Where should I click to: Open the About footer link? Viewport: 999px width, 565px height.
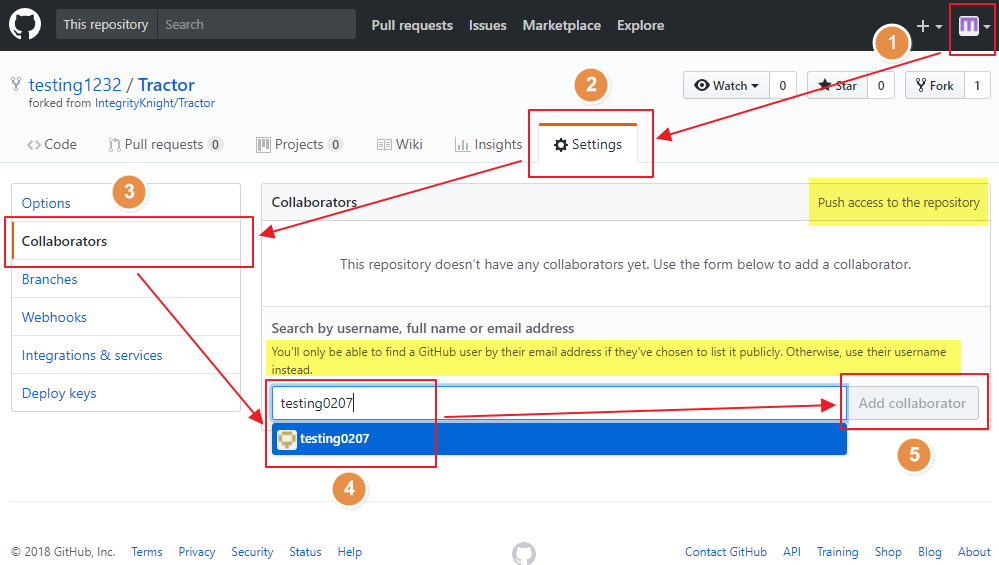pos(974,552)
